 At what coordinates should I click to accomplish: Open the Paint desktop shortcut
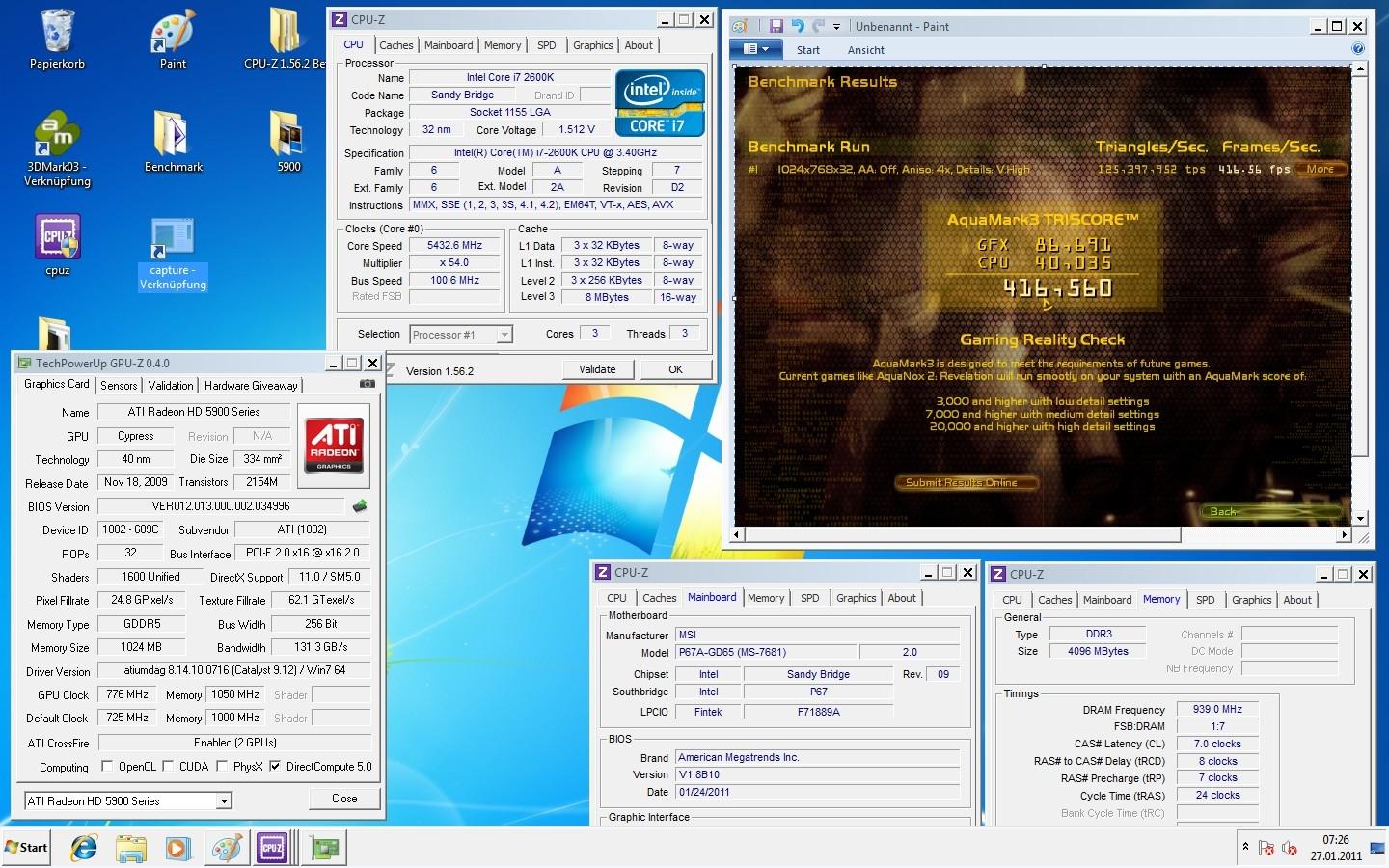(x=173, y=39)
